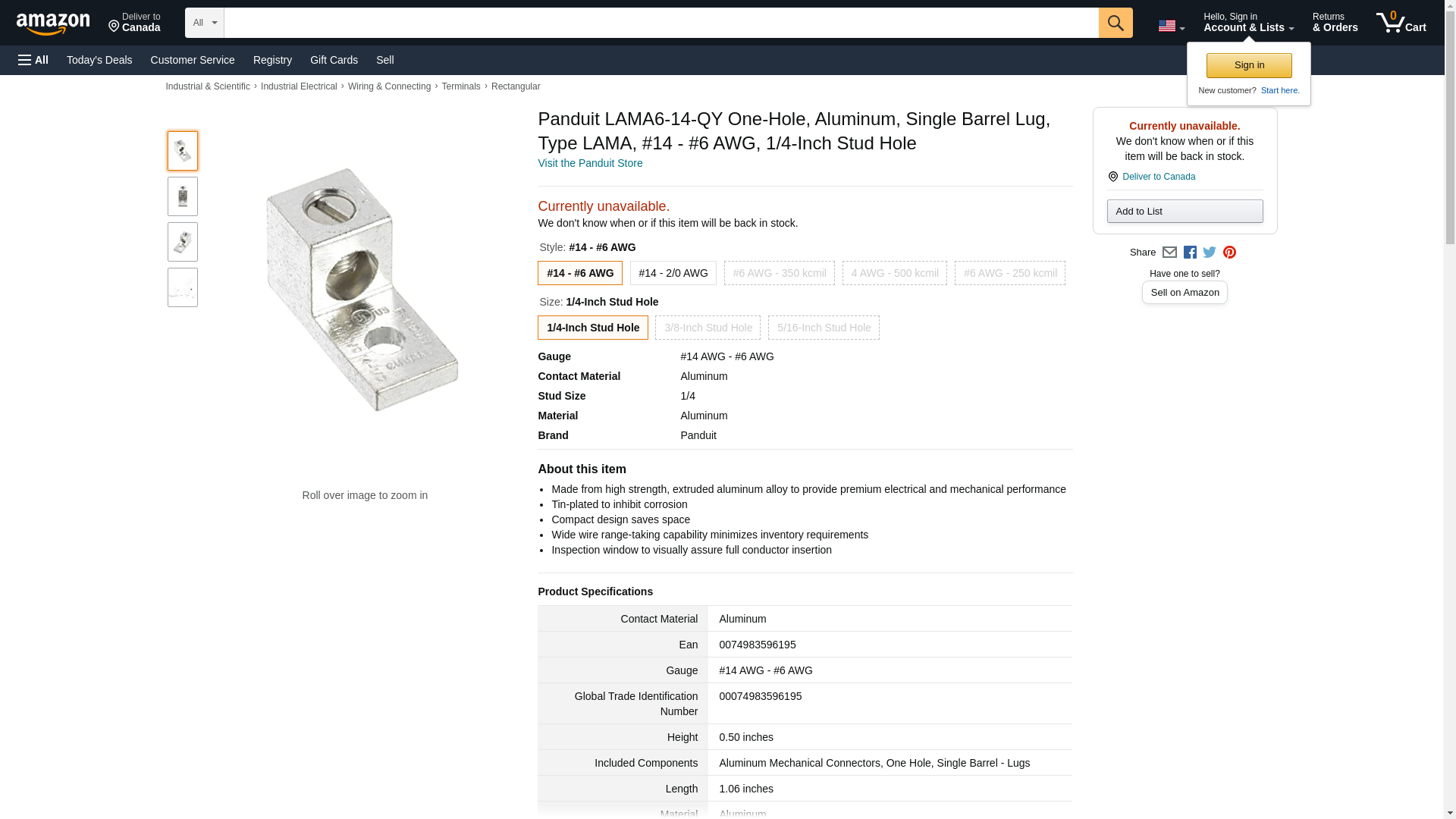
Task: Click into the Amazon search field
Action: (661, 23)
